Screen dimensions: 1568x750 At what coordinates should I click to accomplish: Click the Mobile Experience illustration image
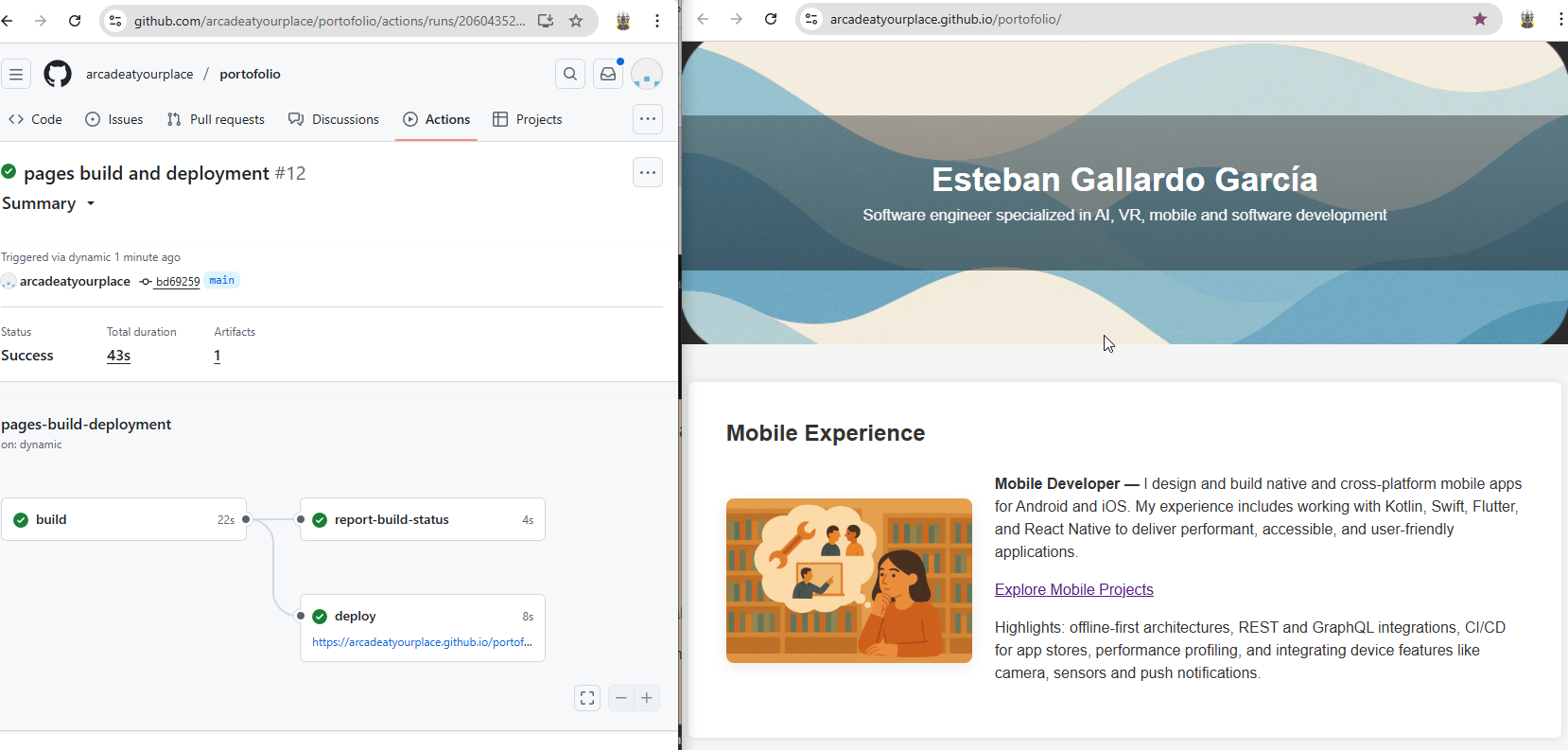tap(848, 581)
